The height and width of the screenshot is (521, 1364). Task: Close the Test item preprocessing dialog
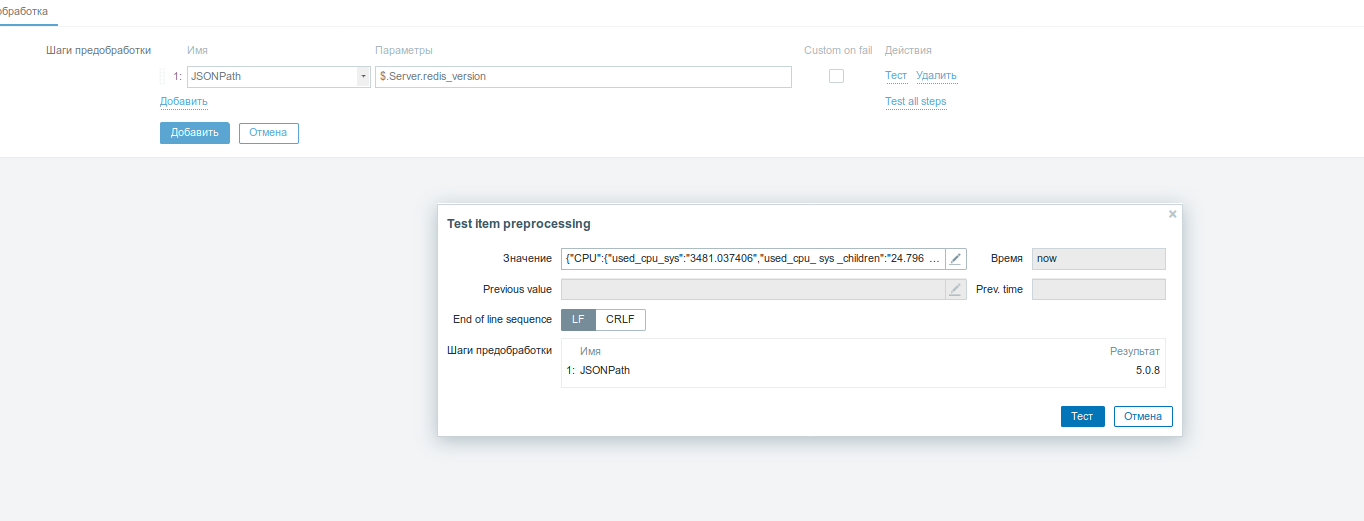coord(1172,214)
